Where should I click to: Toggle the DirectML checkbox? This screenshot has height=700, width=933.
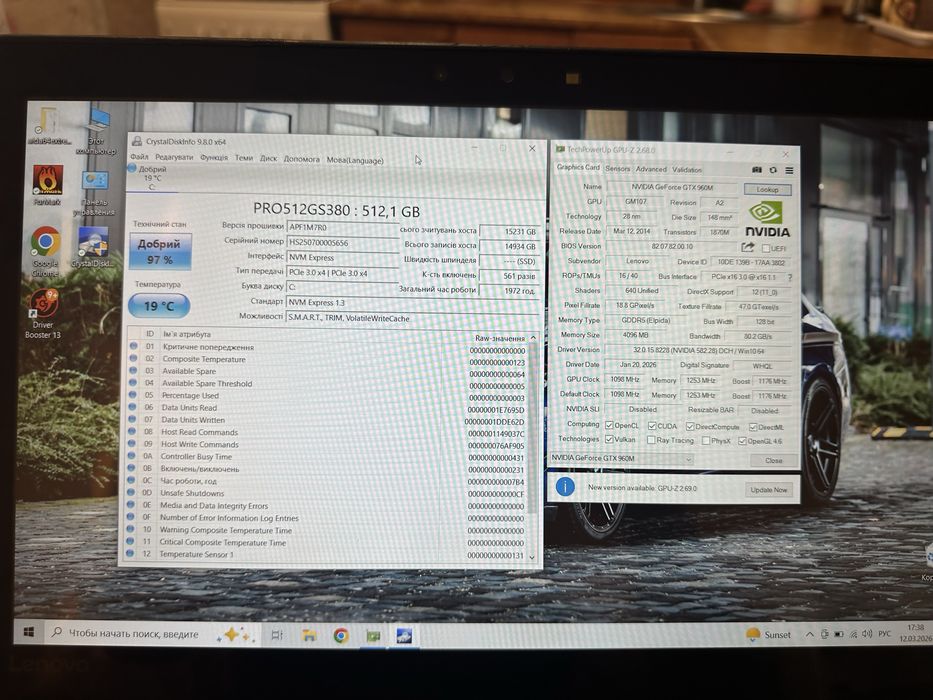coord(753,427)
